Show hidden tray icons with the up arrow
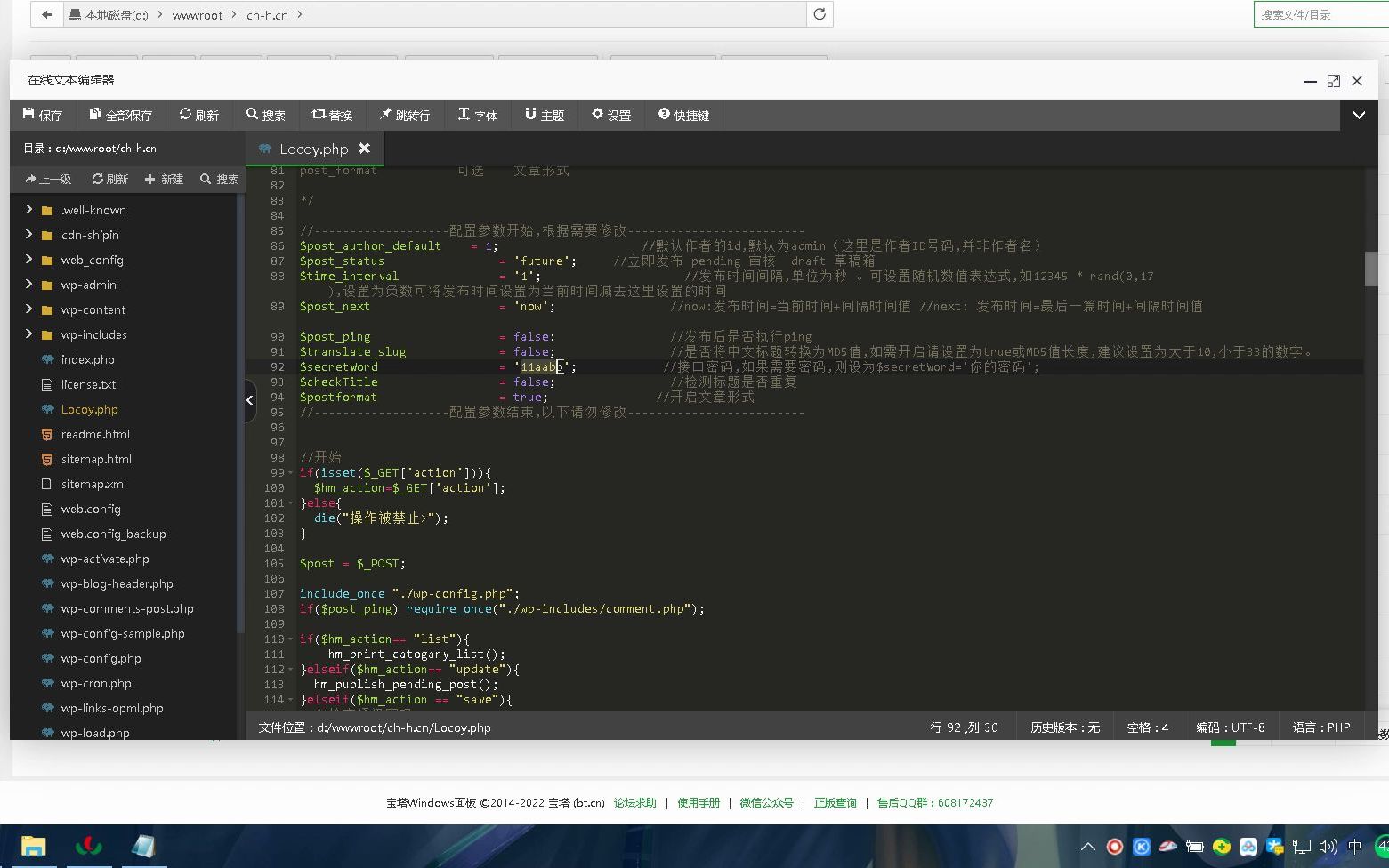 point(1087,847)
